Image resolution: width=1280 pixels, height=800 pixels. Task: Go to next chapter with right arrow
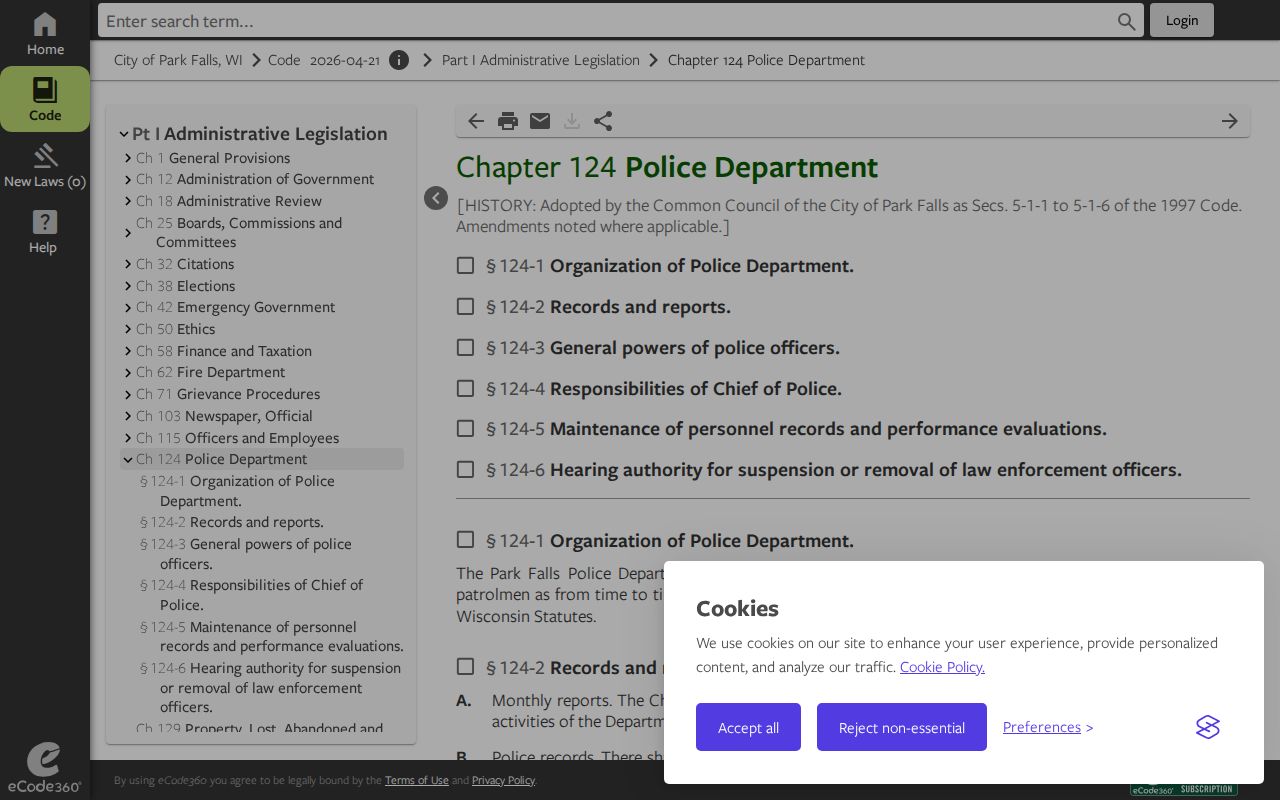1230,121
